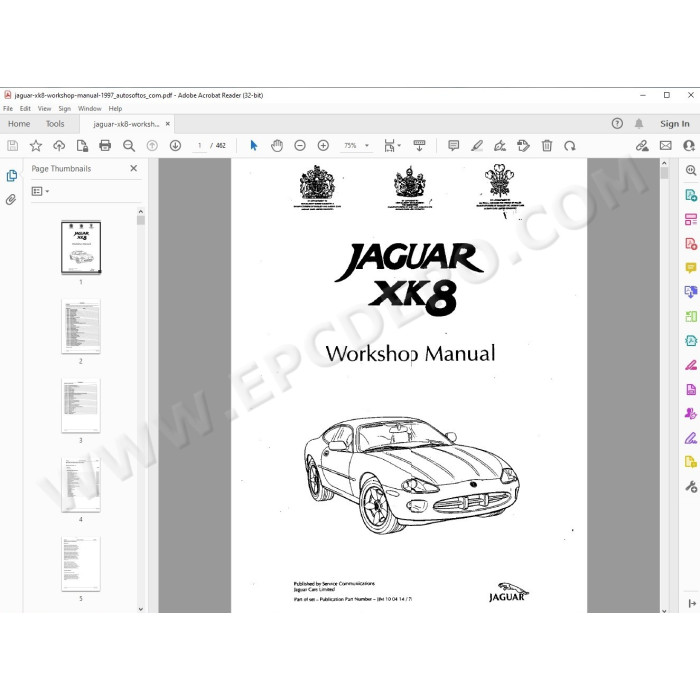Click the Save file icon
This screenshot has height=700, width=700.
coord(12,146)
